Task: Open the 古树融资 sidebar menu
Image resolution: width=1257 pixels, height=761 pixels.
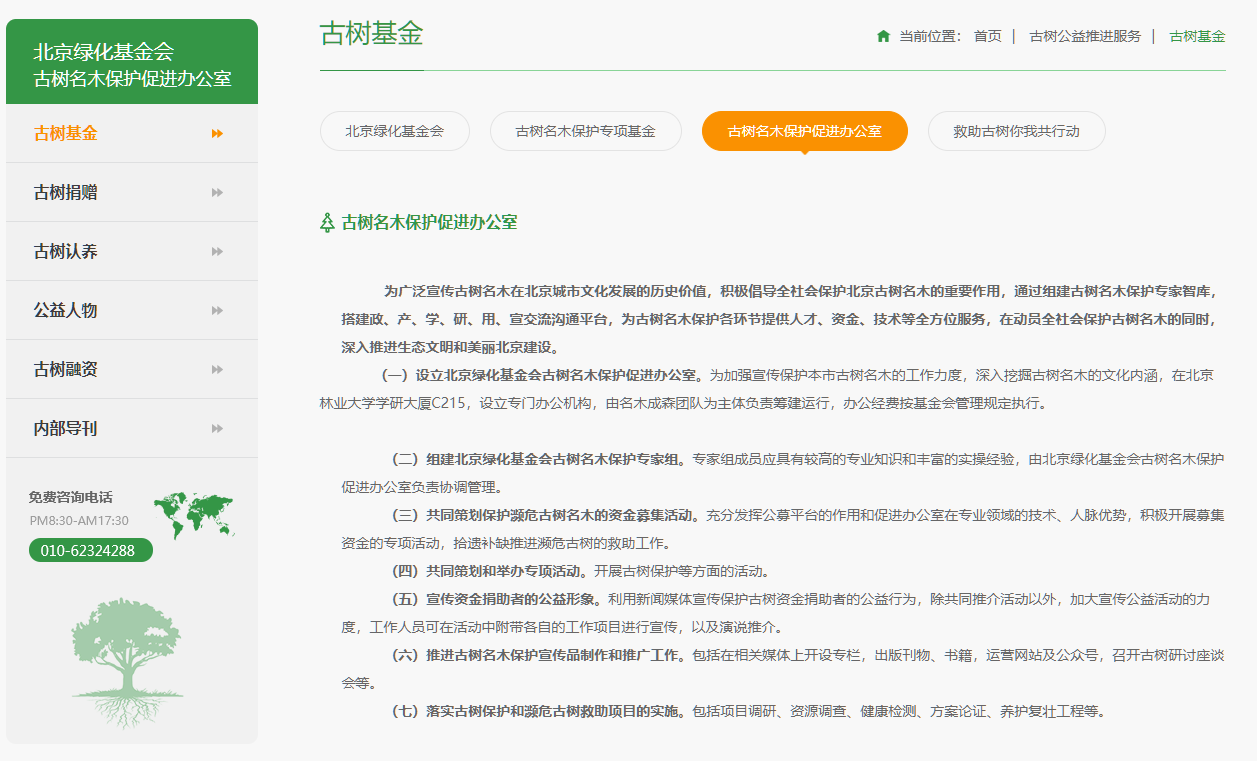Action: [132, 370]
